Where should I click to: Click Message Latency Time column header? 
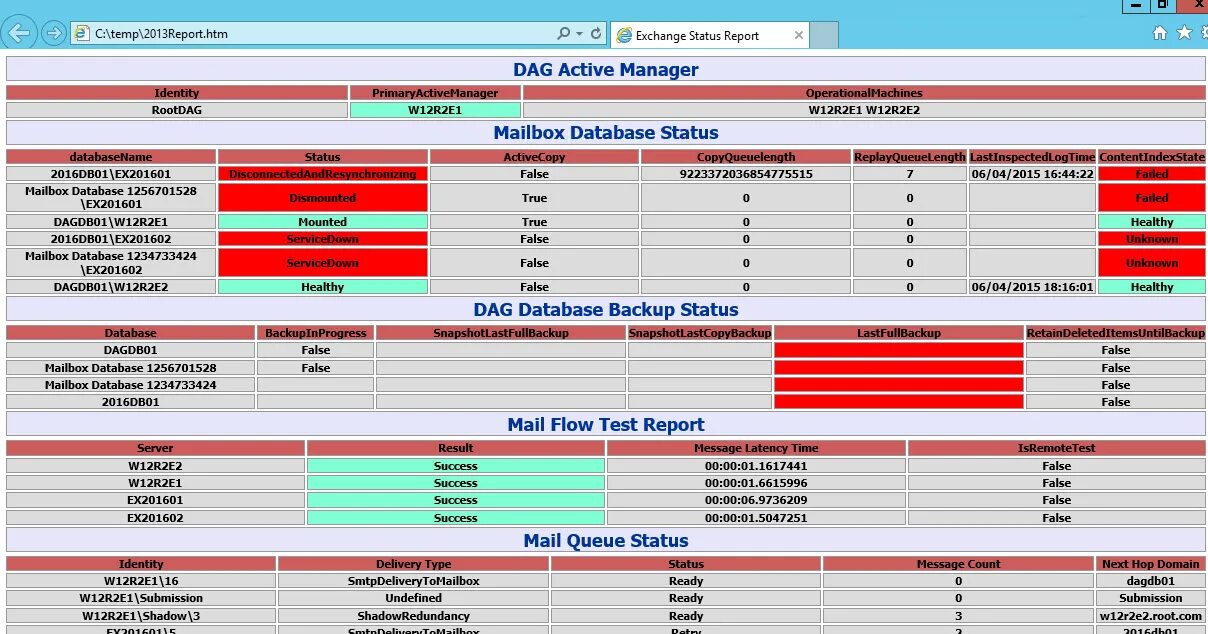click(756, 448)
